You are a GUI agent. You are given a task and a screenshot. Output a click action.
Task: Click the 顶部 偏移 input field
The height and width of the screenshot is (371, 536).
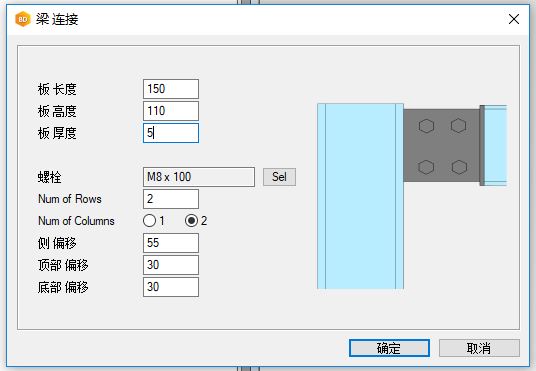(171, 265)
